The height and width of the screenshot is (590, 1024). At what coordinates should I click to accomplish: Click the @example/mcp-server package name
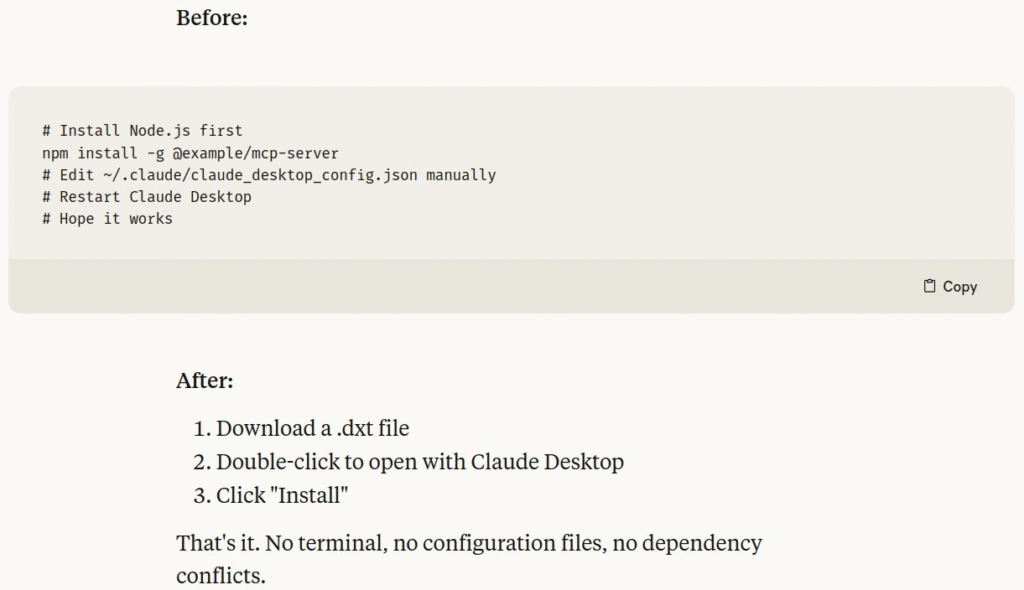tap(255, 153)
